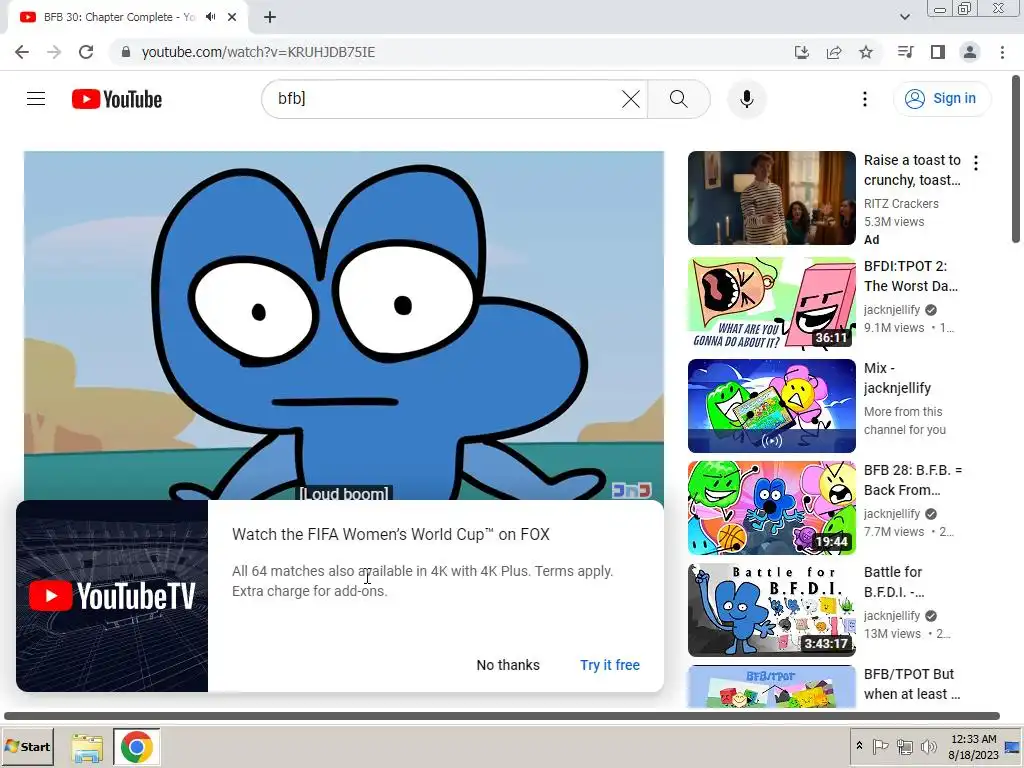
Task: Open the install app icon in address bar
Action: tap(801, 52)
